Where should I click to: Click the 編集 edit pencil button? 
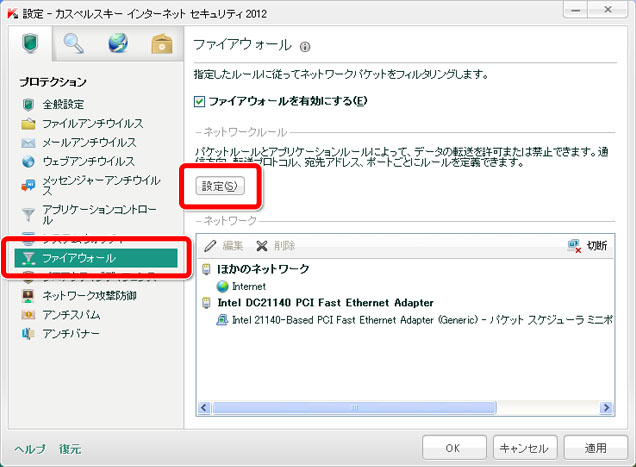click(223, 245)
